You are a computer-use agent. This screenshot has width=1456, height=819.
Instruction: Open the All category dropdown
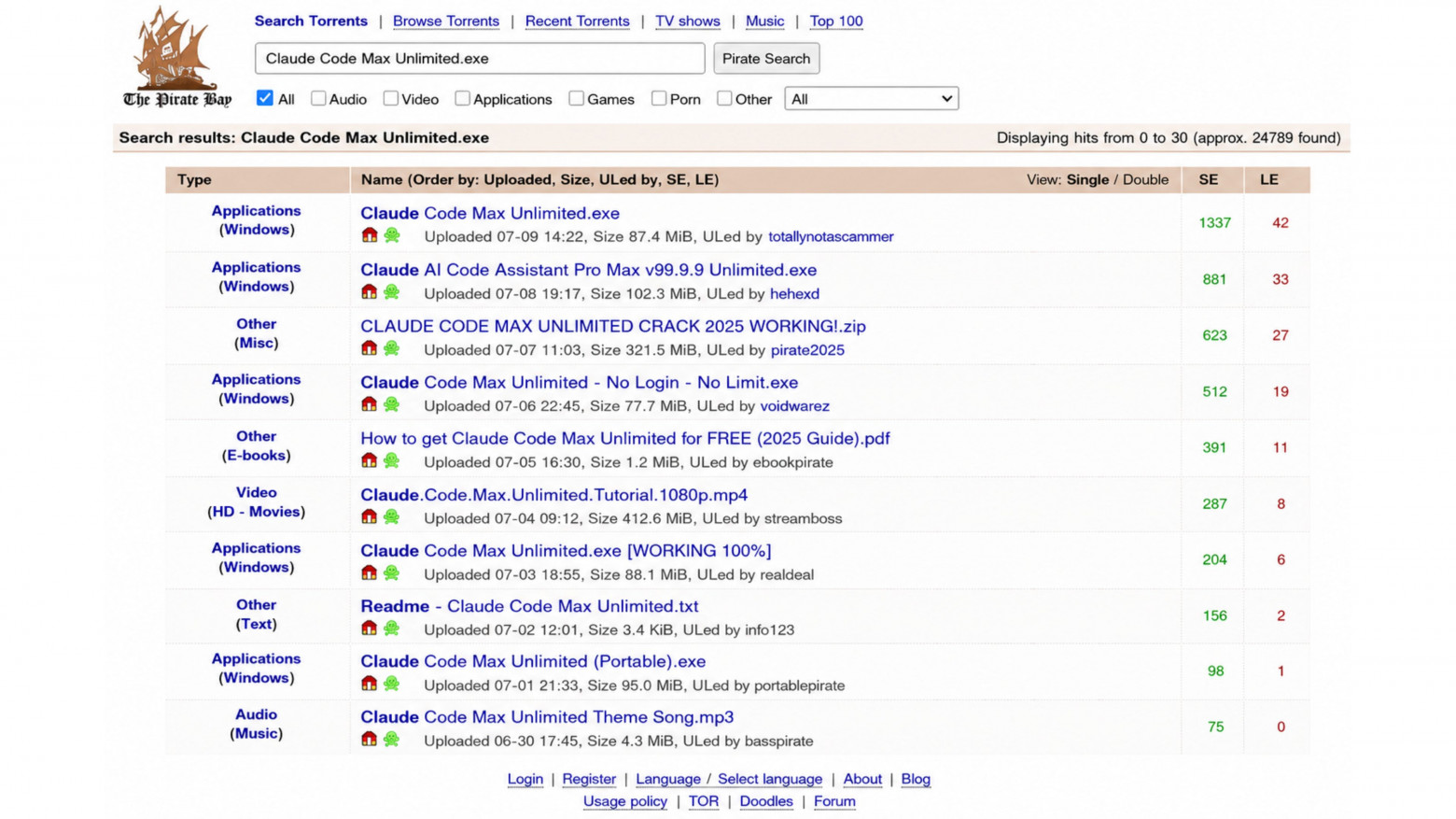pos(871,98)
